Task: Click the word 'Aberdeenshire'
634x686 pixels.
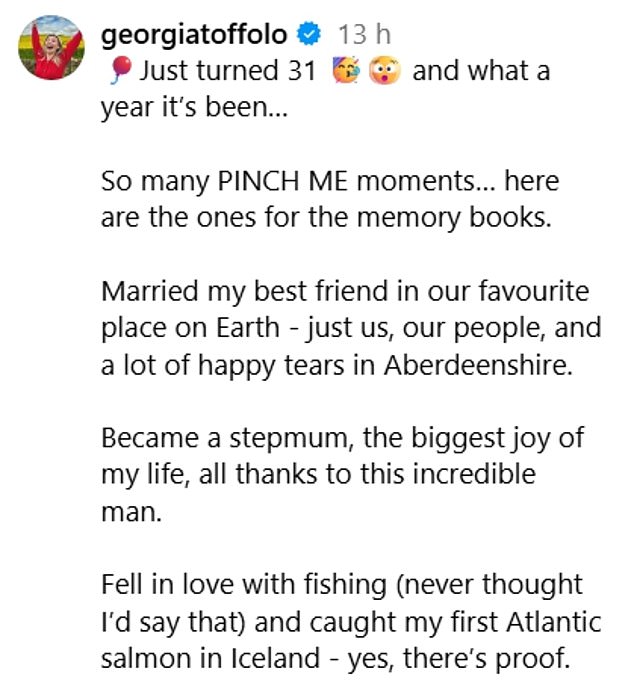Action: click(x=474, y=367)
